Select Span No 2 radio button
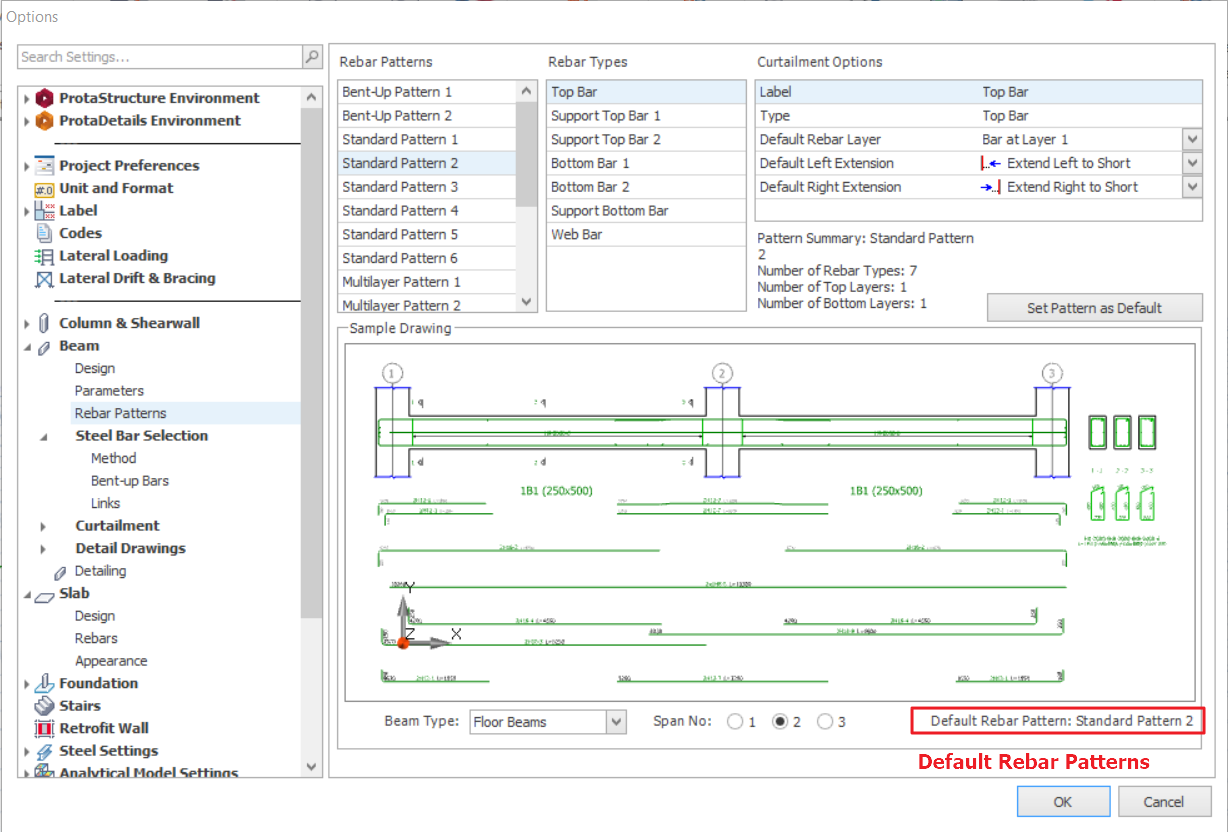The width and height of the screenshot is (1228, 832). (780, 722)
